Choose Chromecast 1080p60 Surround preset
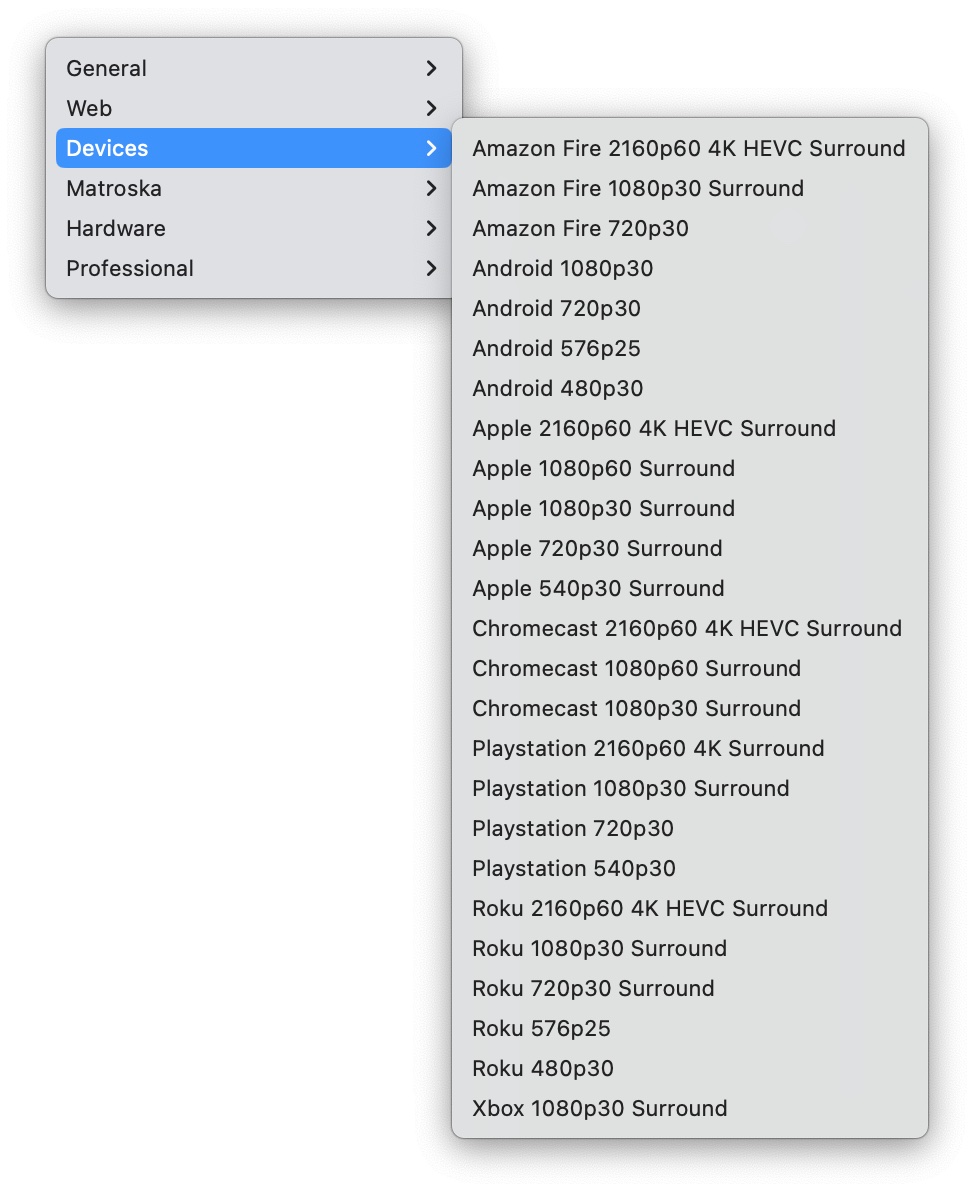The width and height of the screenshot is (974, 1192). [x=689, y=668]
